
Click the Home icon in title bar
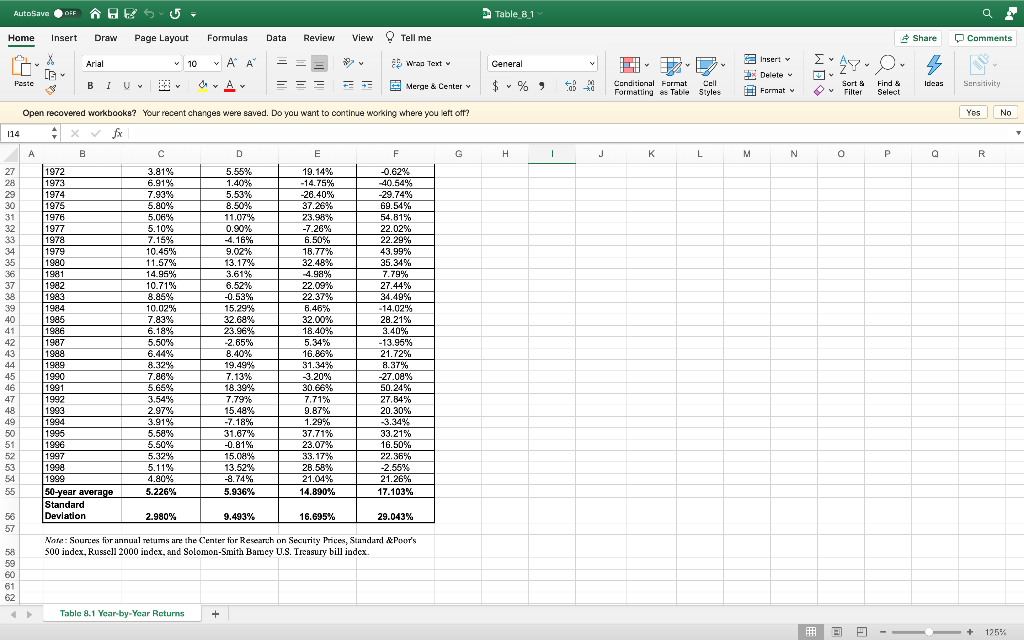[x=95, y=14]
